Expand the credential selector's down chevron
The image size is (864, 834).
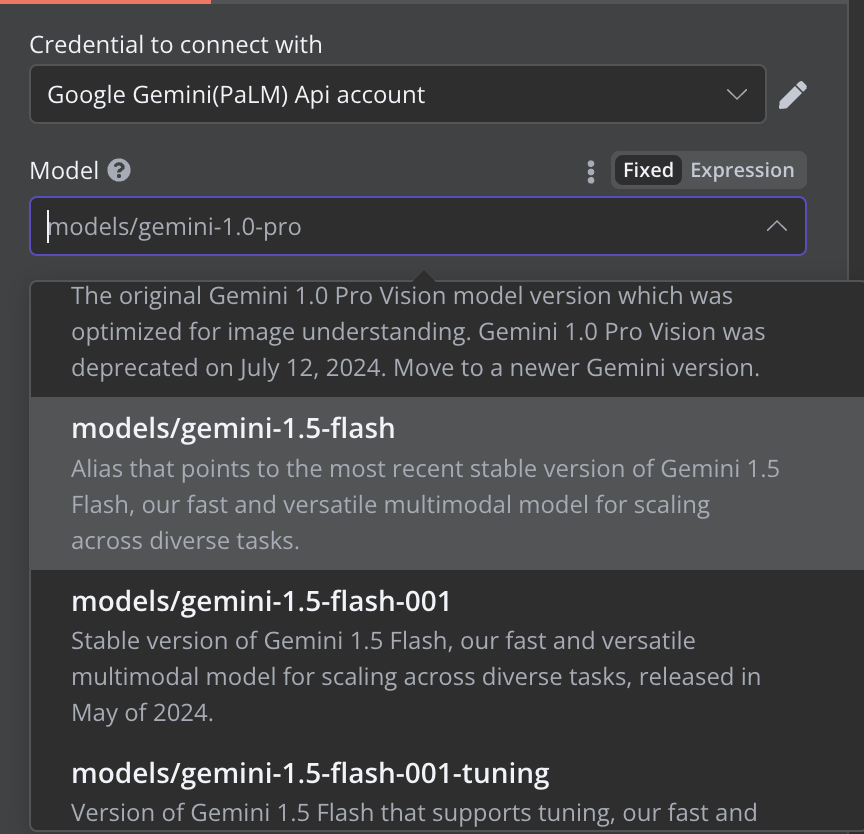click(x=737, y=95)
